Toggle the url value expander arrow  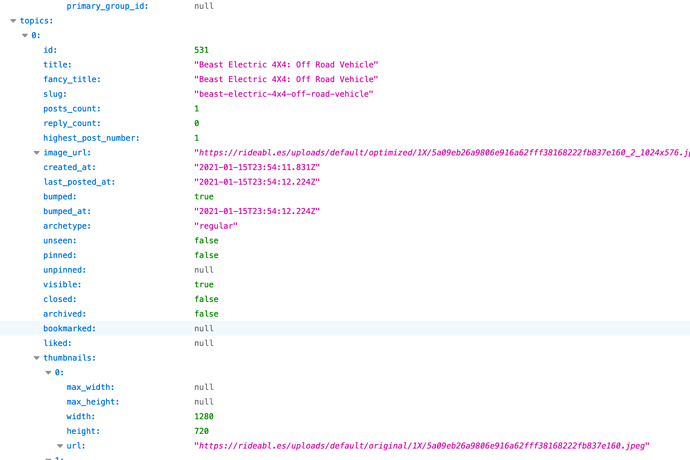point(60,446)
